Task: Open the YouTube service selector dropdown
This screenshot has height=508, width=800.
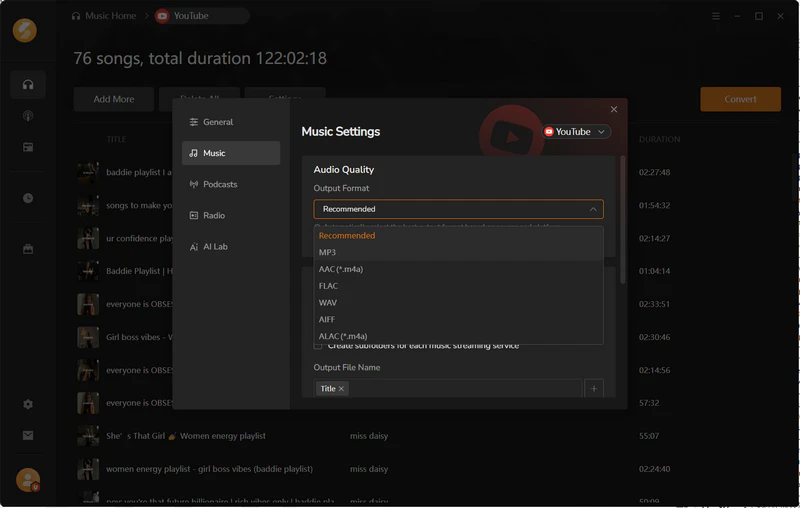Action: pyautogui.click(x=576, y=132)
